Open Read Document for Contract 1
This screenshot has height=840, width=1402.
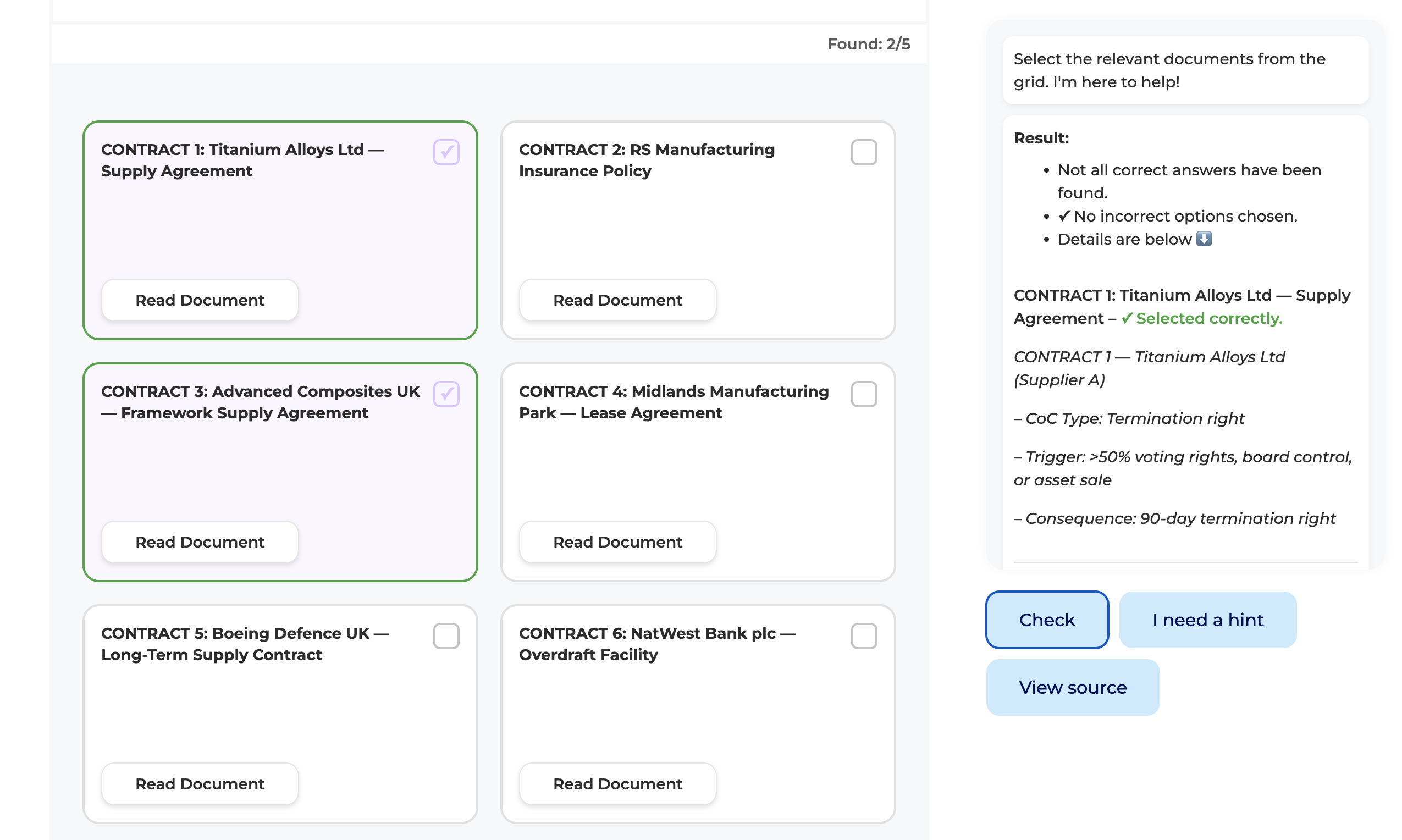(x=200, y=300)
